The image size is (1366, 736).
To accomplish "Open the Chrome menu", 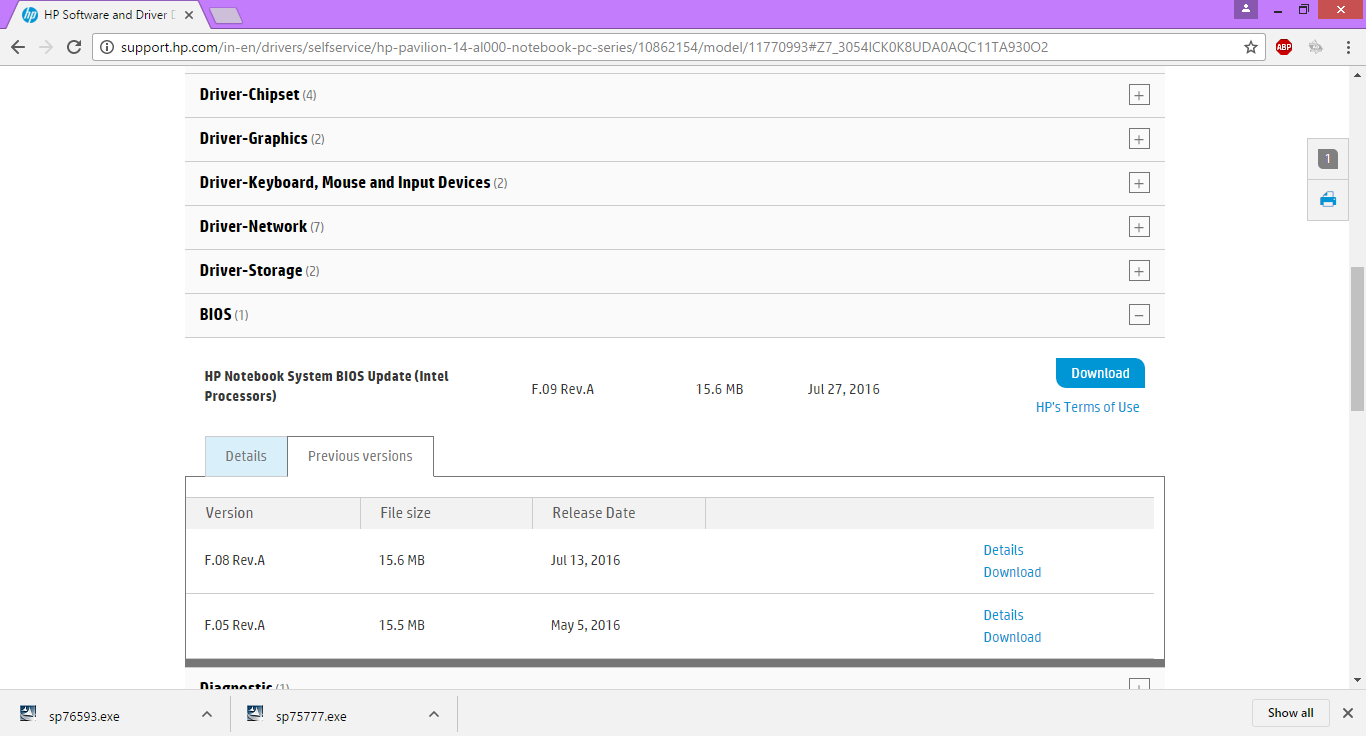I will tap(1347, 47).
